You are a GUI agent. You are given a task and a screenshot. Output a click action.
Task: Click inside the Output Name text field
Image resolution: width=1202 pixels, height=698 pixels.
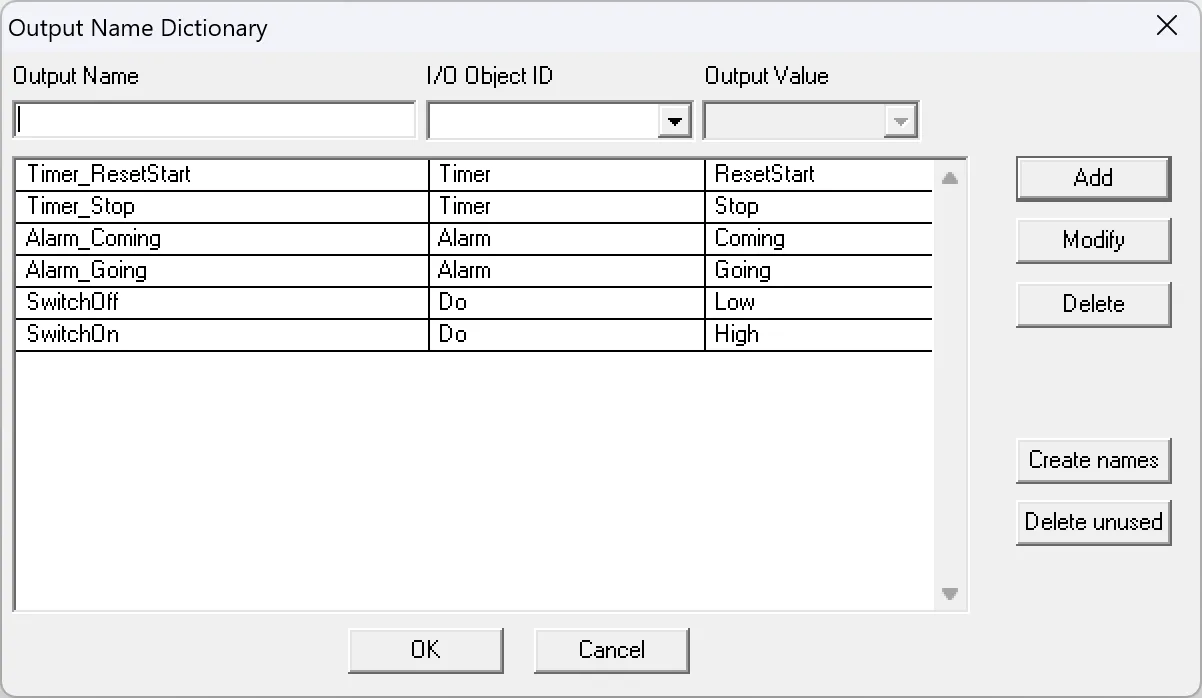(x=213, y=119)
